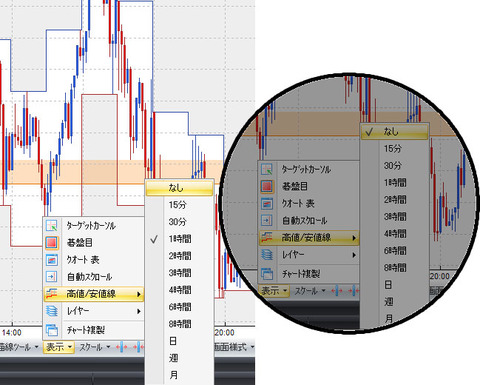Viewport: 480px width, 385px height.
Task: Choose 週 in magnified submenu
Action: (394, 302)
